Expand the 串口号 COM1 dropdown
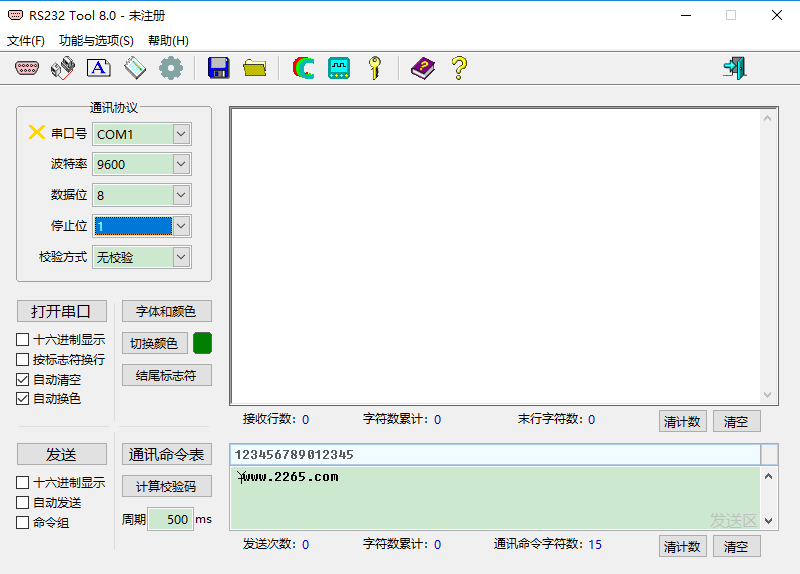The height and width of the screenshot is (574, 800). pos(181,134)
